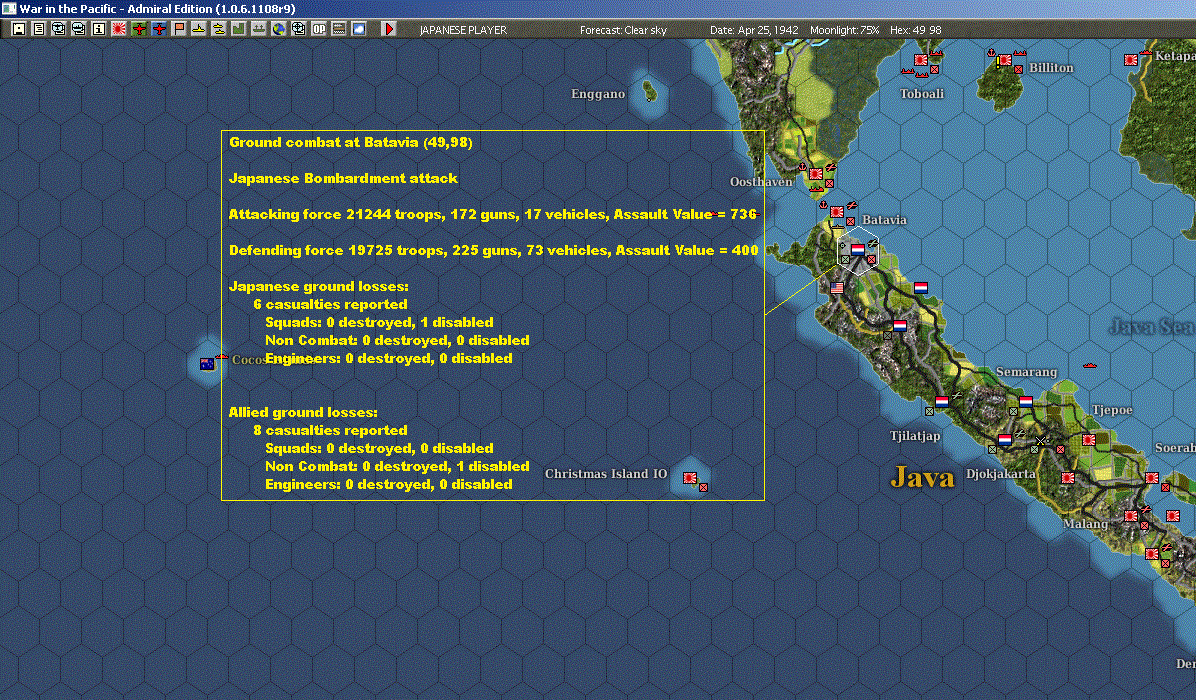Click red plane on green background icon

(139, 29)
